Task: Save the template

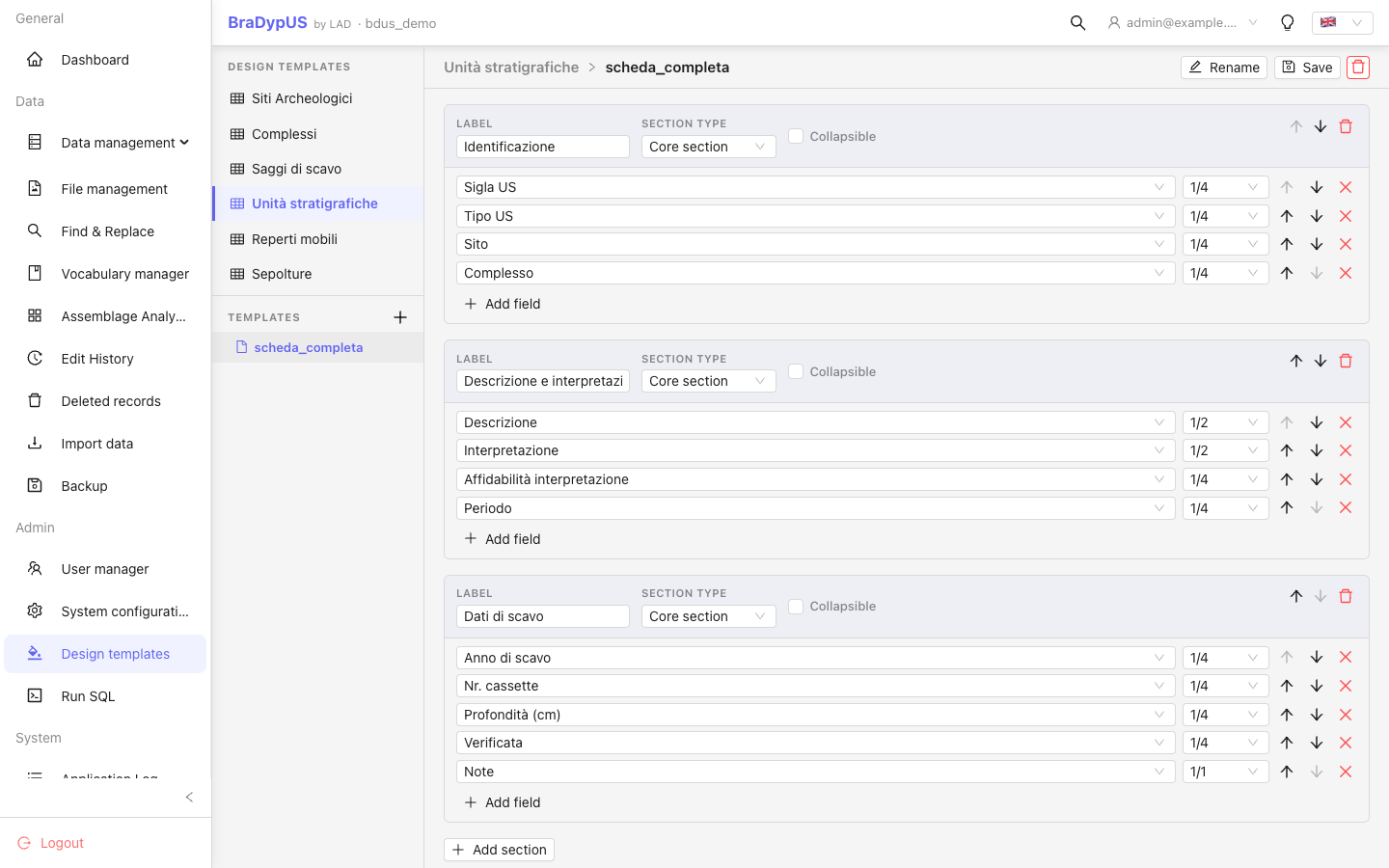Action: pos(1307,68)
